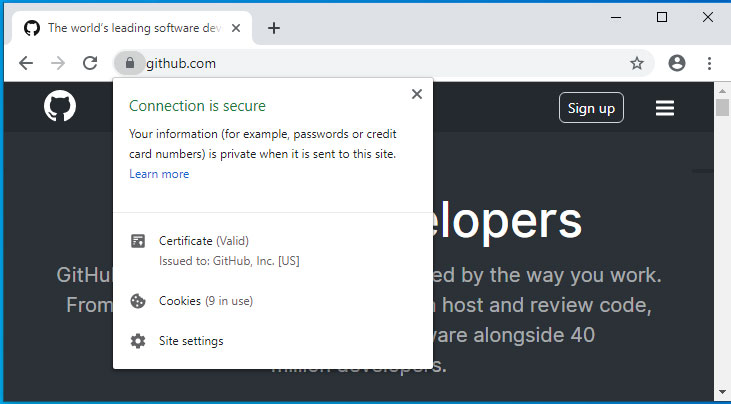Open the Learn more link
Screen dimensions: 731x404
pyautogui.click(x=159, y=174)
